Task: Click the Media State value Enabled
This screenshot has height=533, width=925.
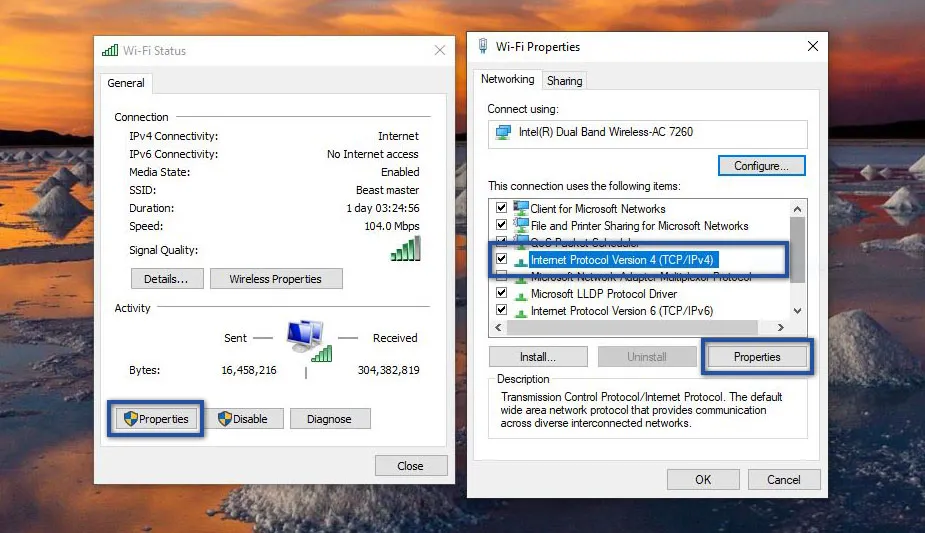Action: [x=400, y=172]
